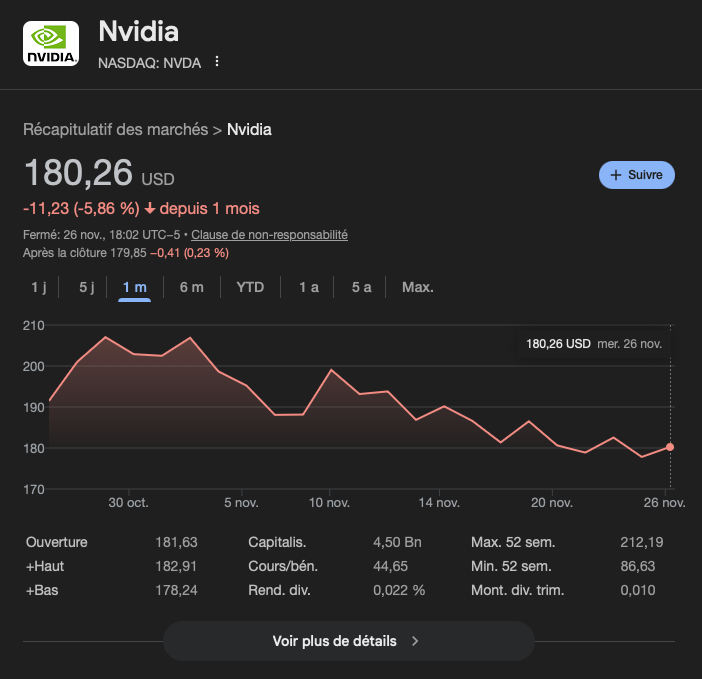Click the chart endpoint dot for 26 nov.

[670, 447]
